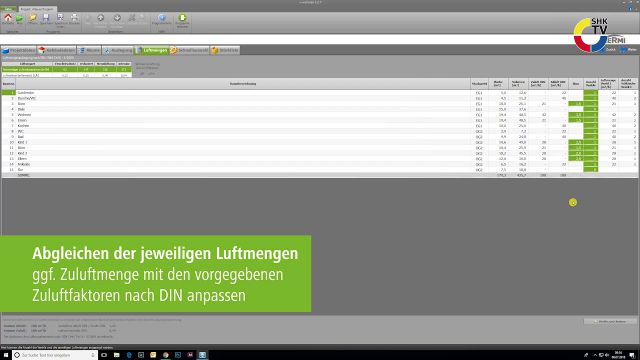This screenshot has height=360, width=640.
Task: Switch to the Projektdaten tab
Action: point(18,50)
